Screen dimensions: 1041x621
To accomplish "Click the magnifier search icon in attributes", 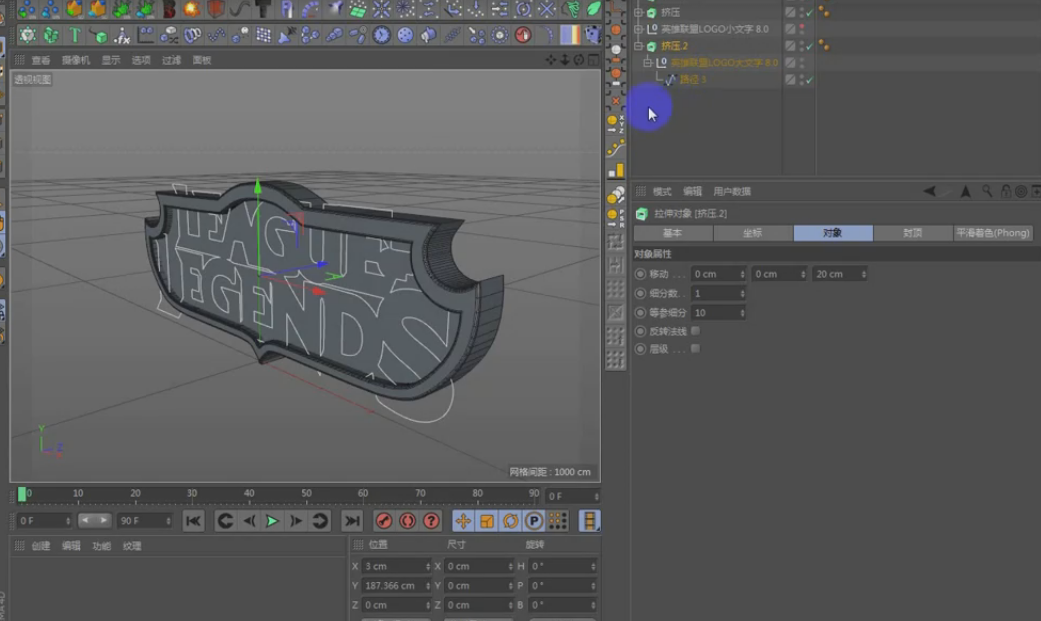I will [x=987, y=191].
